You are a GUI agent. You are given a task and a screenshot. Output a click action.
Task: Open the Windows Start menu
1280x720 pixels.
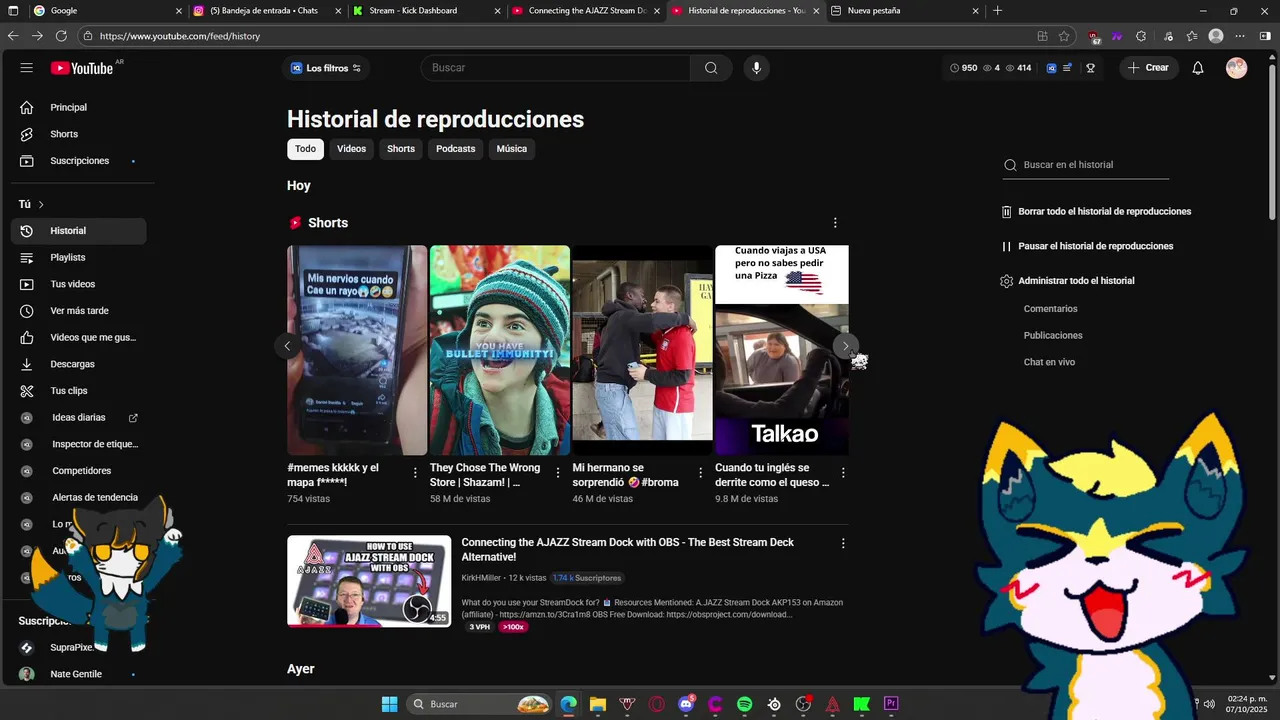(390, 704)
